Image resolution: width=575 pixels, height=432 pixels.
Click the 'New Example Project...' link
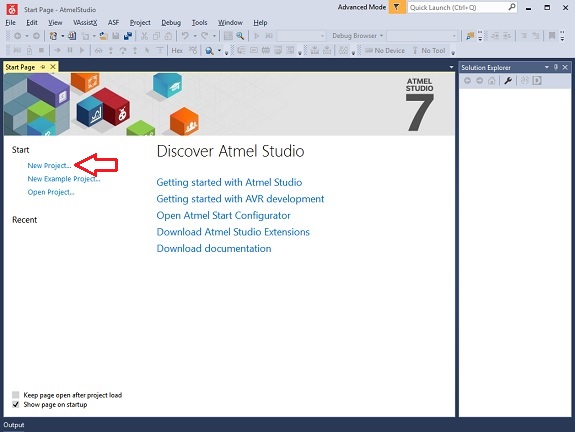64,179
